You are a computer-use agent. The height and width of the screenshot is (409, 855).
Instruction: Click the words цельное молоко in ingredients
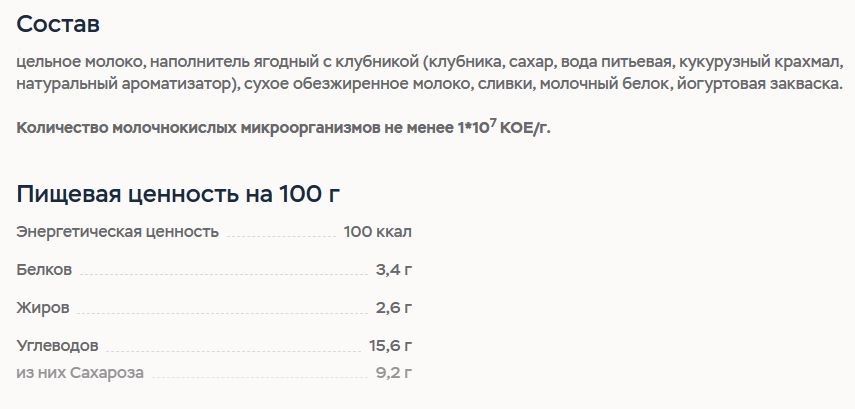click(x=80, y=63)
